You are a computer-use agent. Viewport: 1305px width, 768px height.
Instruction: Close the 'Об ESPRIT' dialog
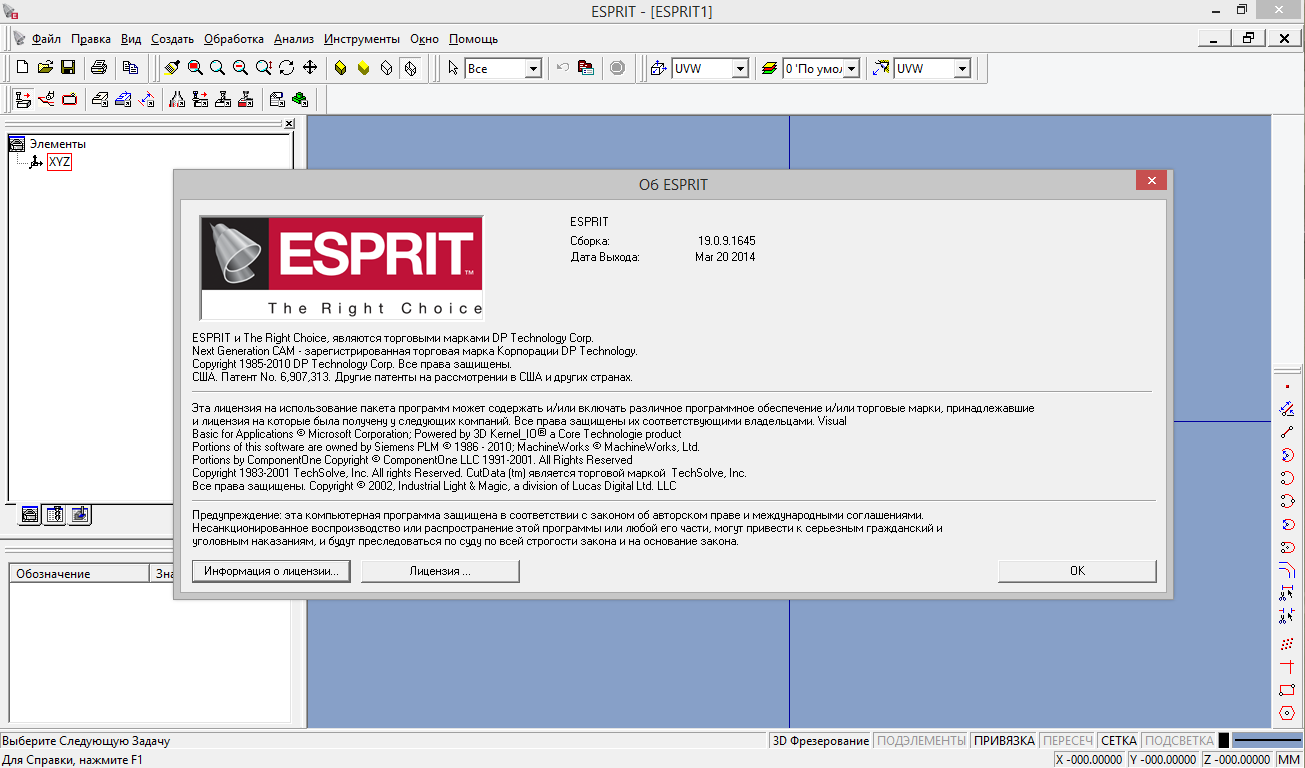point(1152,181)
